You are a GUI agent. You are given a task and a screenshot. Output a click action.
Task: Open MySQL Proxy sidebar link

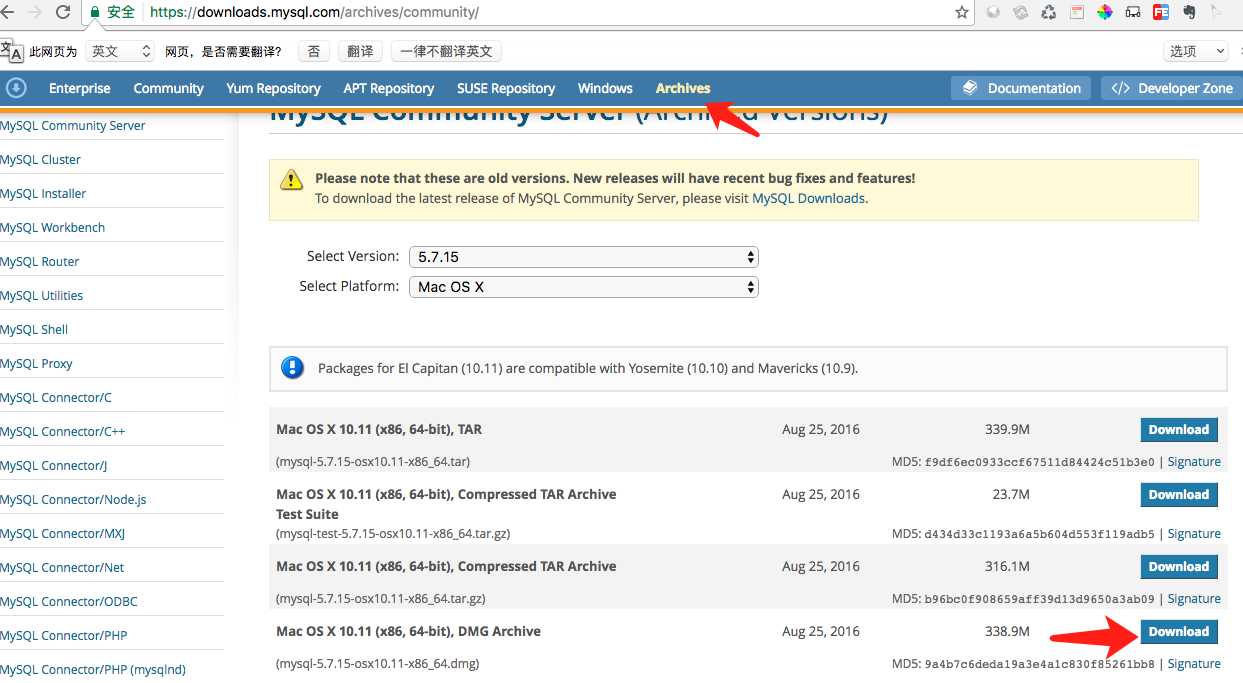(x=36, y=363)
